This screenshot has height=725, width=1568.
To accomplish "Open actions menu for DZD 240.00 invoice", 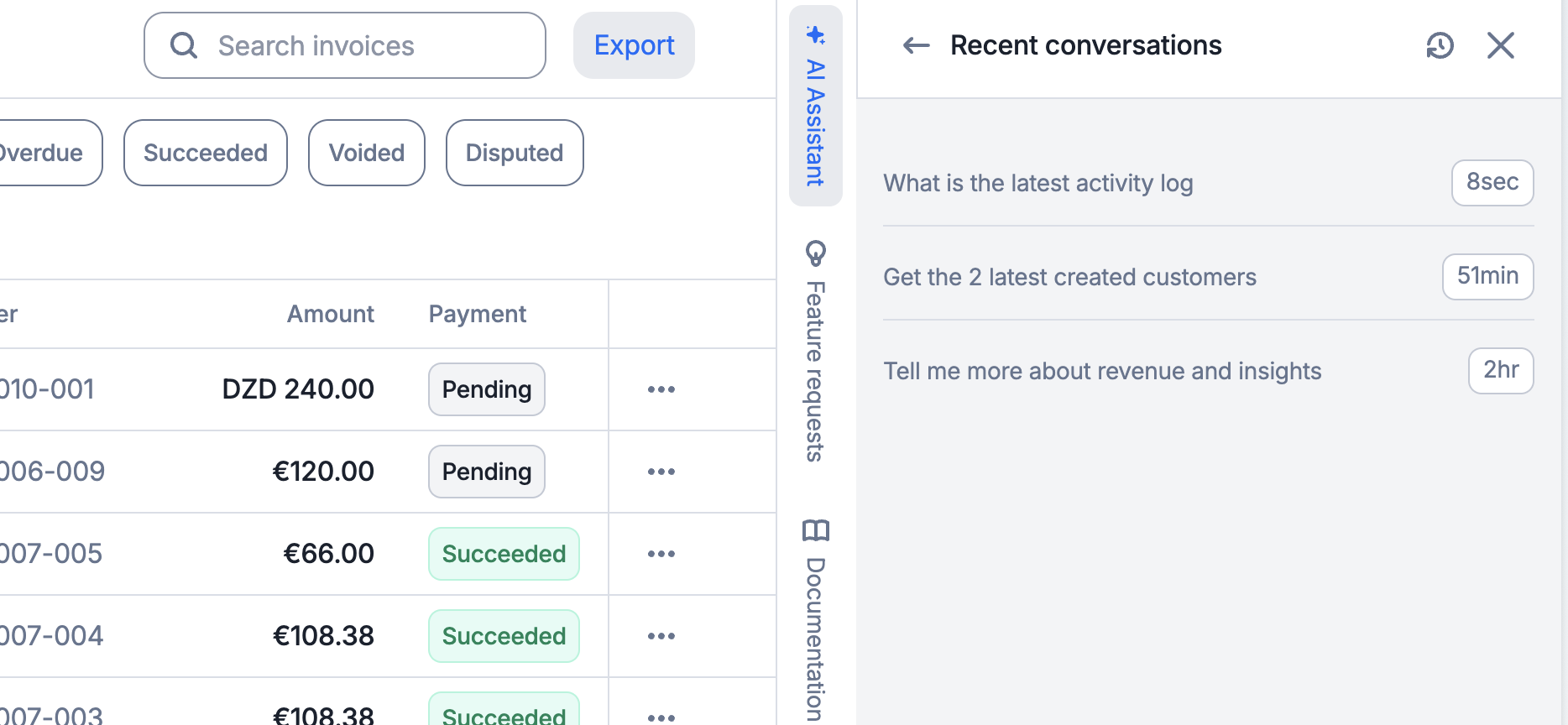I will 661,389.
